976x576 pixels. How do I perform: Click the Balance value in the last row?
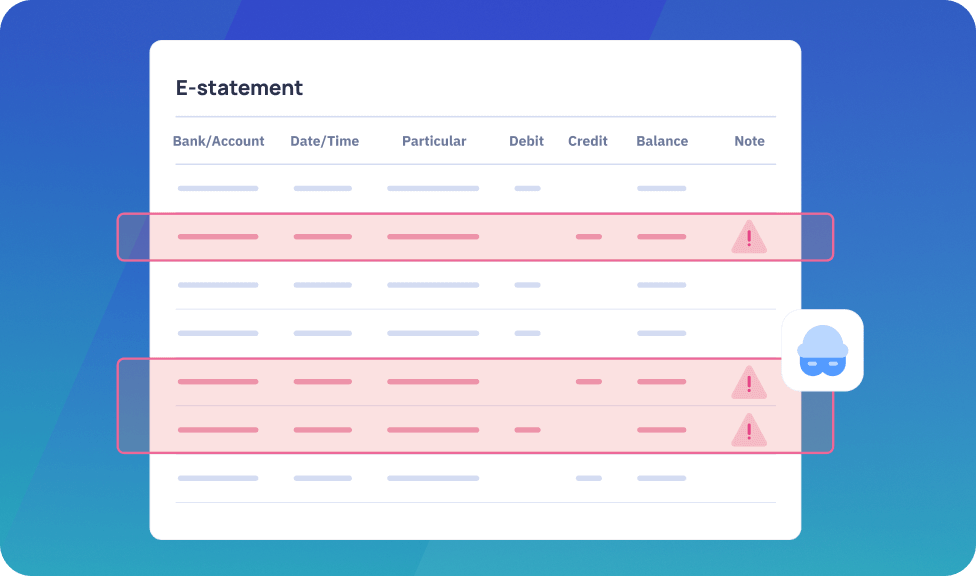pos(661,478)
